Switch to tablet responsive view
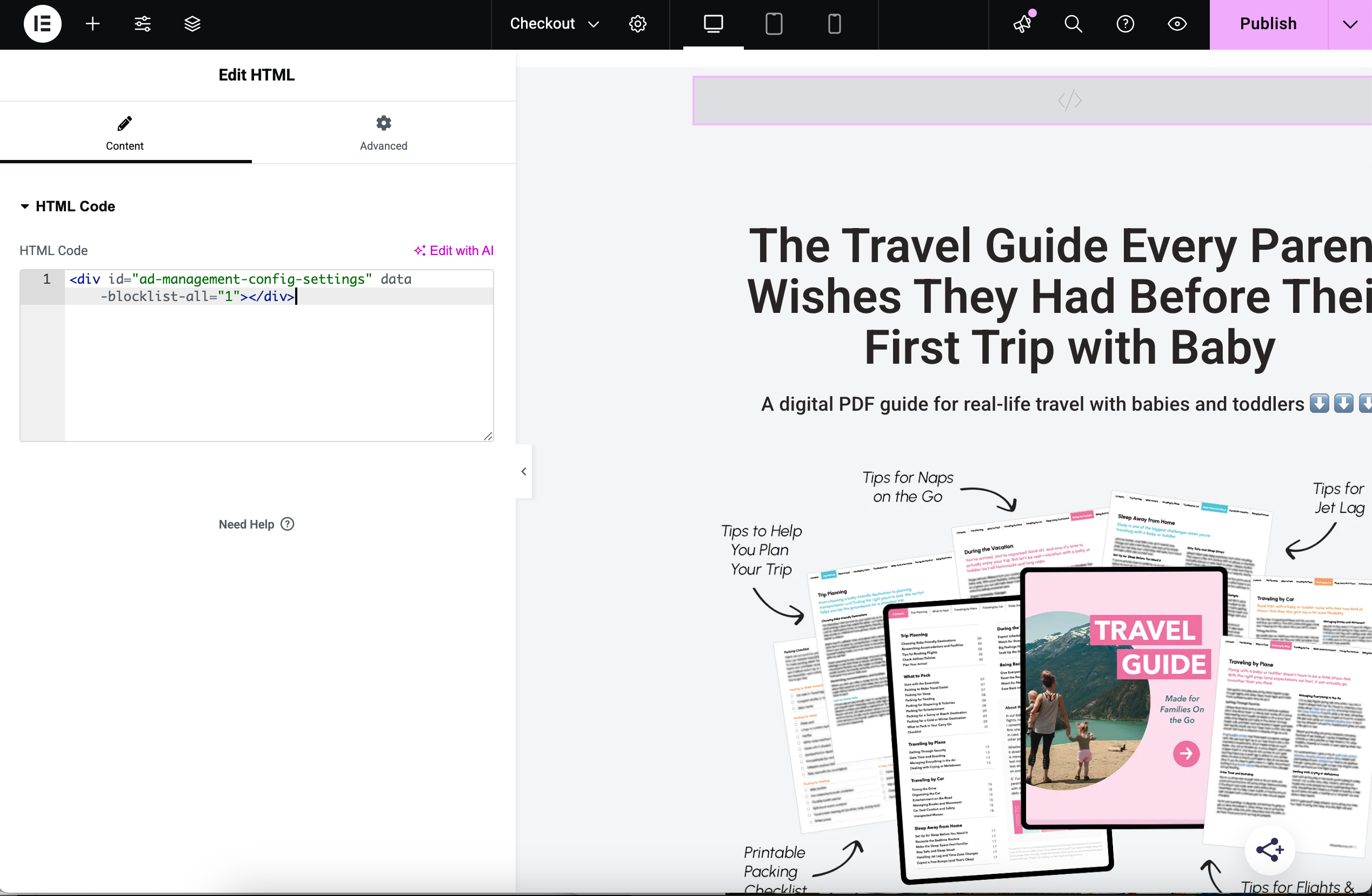This screenshot has height=896, width=1372. (774, 24)
